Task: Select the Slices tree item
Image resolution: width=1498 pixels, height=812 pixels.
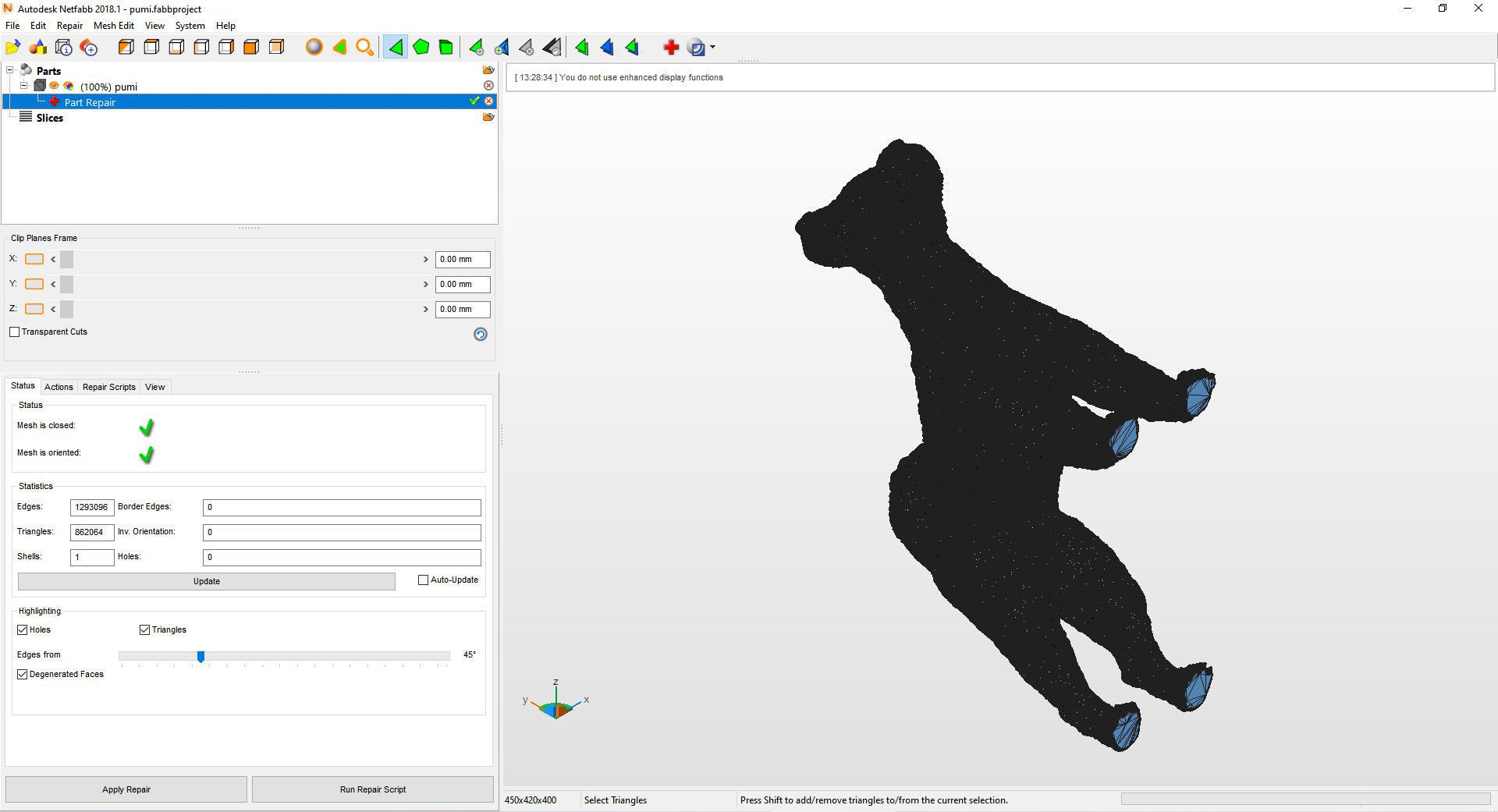Action: point(49,118)
